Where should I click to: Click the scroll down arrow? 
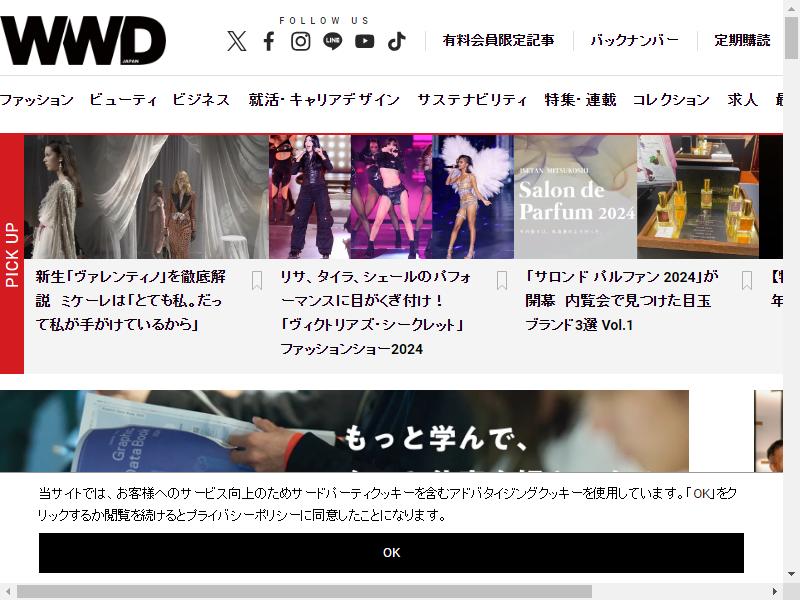pyautogui.click(x=791, y=574)
